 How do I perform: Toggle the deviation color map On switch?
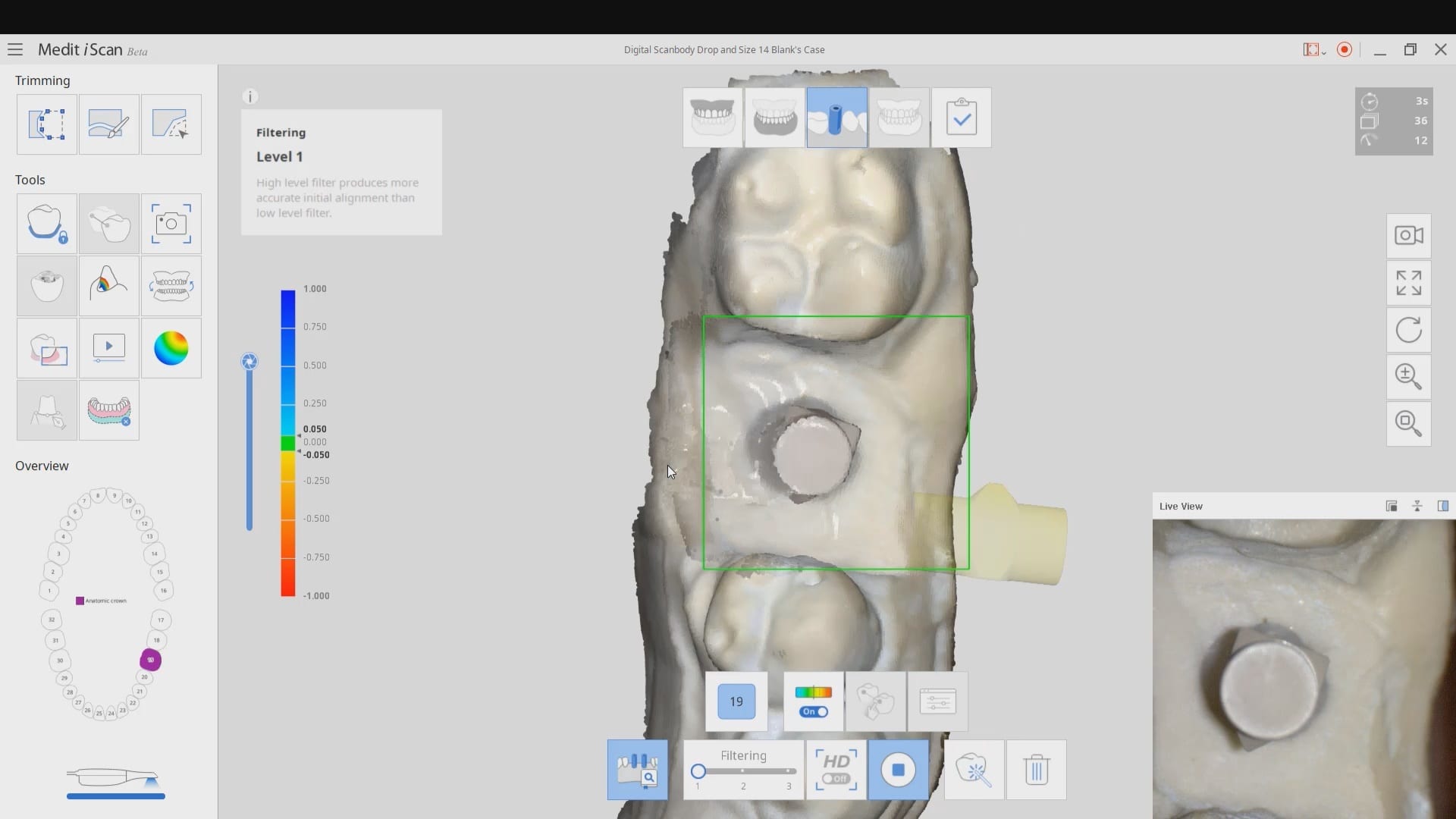pyautogui.click(x=814, y=701)
